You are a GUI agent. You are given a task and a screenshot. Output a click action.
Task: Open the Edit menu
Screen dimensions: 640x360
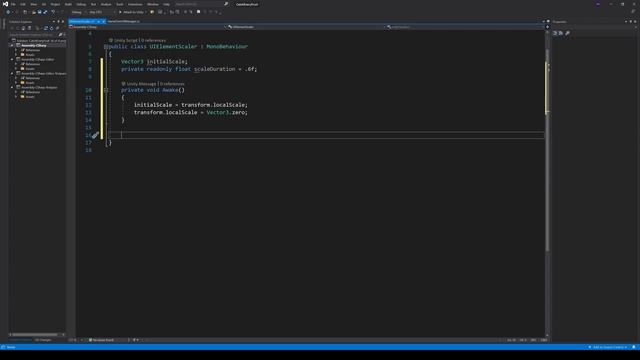point(23,4)
